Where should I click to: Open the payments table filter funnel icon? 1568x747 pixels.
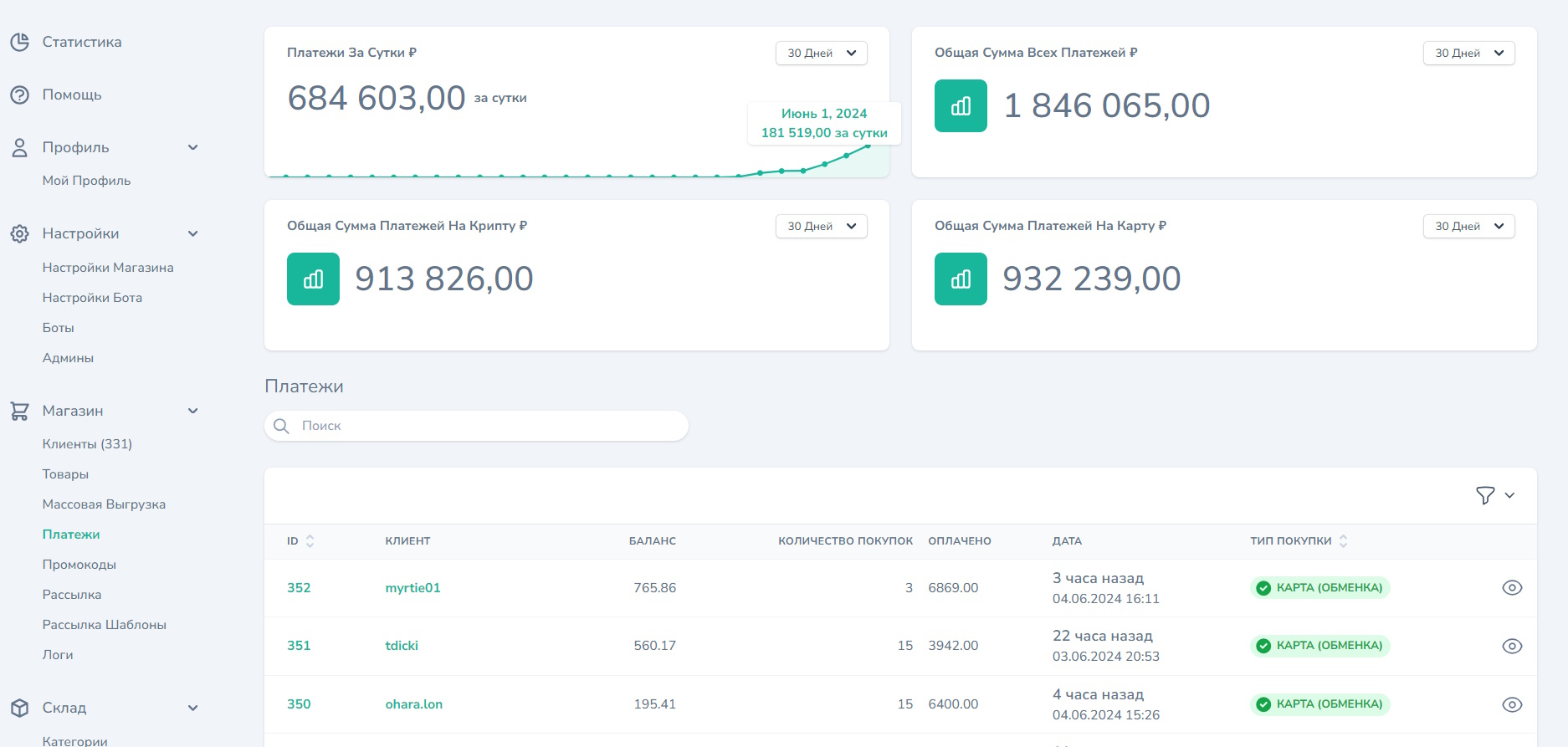click(x=1485, y=495)
